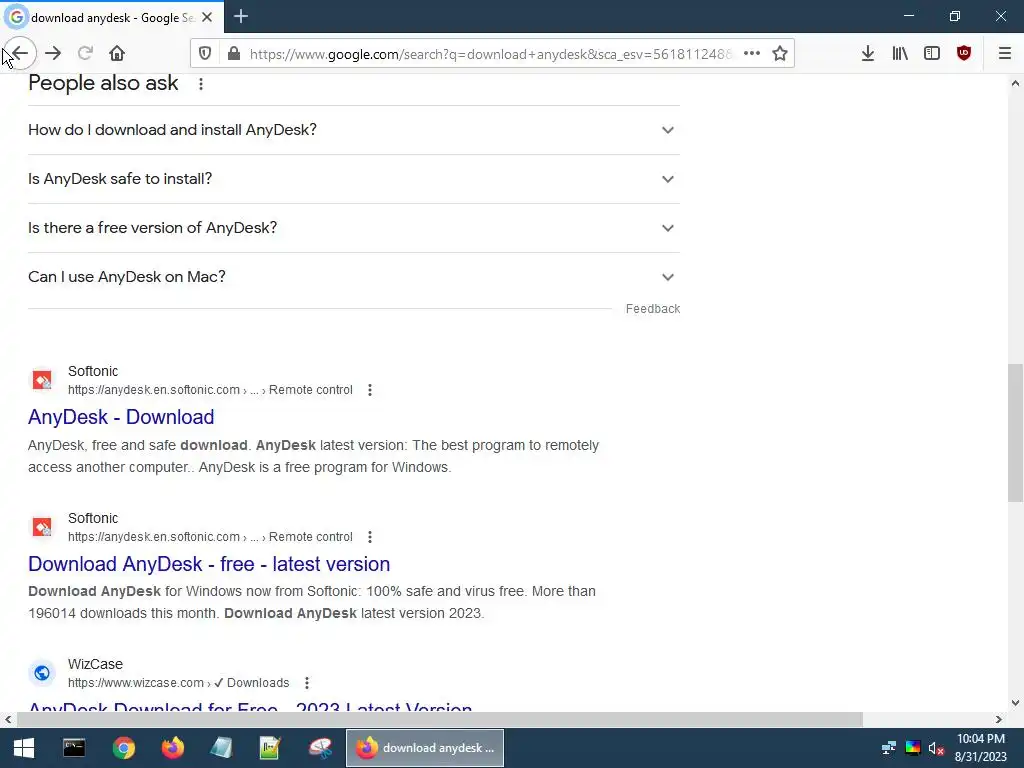
Task: Open the Windows Start menu
Action: (24, 748)
